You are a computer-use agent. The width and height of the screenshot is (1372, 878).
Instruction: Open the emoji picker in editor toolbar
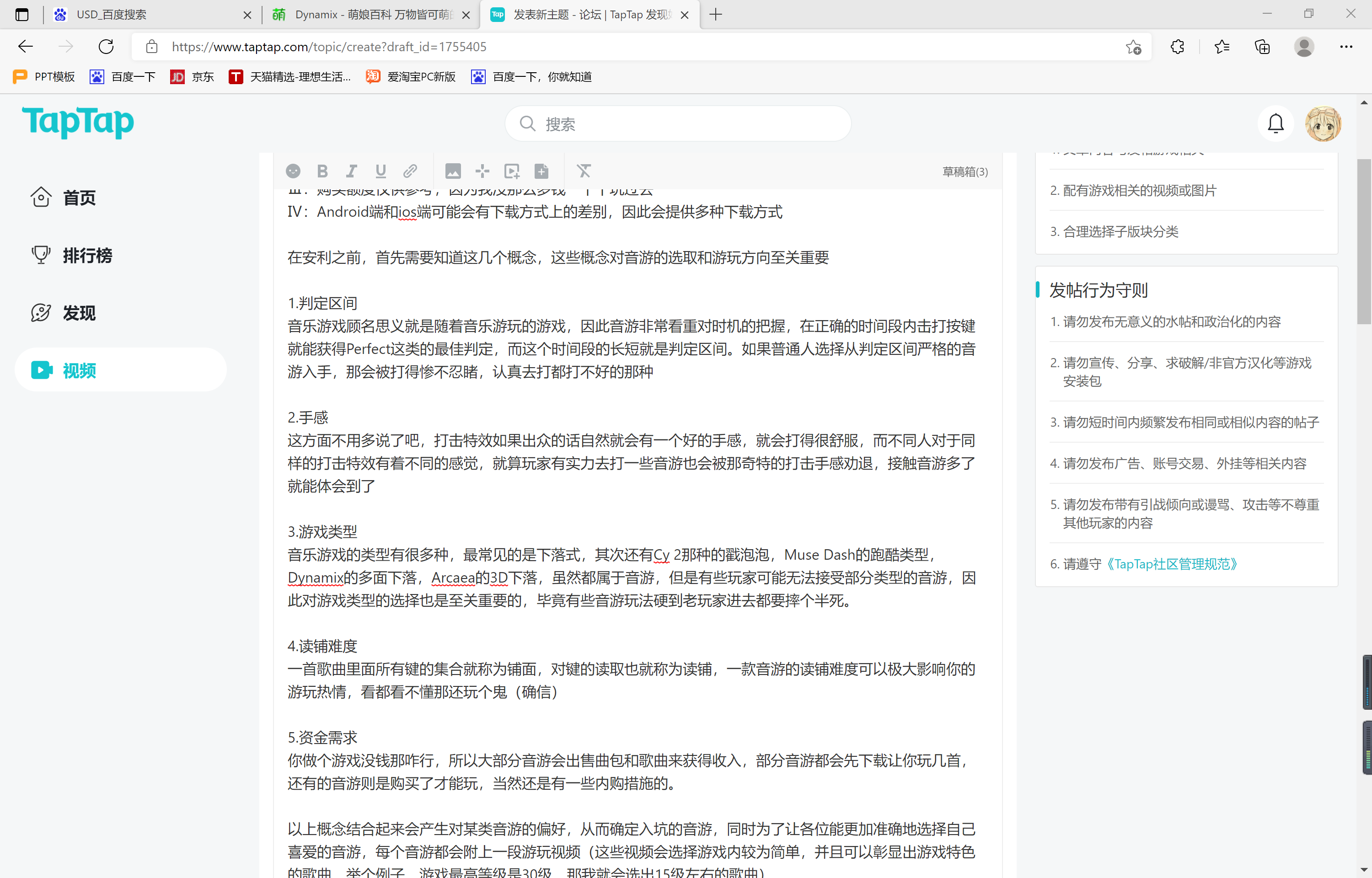[x=293, y=171]
